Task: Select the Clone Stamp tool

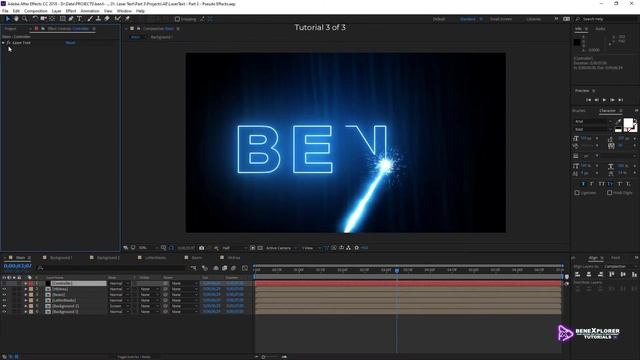Action: pyautogui.click(x=98, y=19)
